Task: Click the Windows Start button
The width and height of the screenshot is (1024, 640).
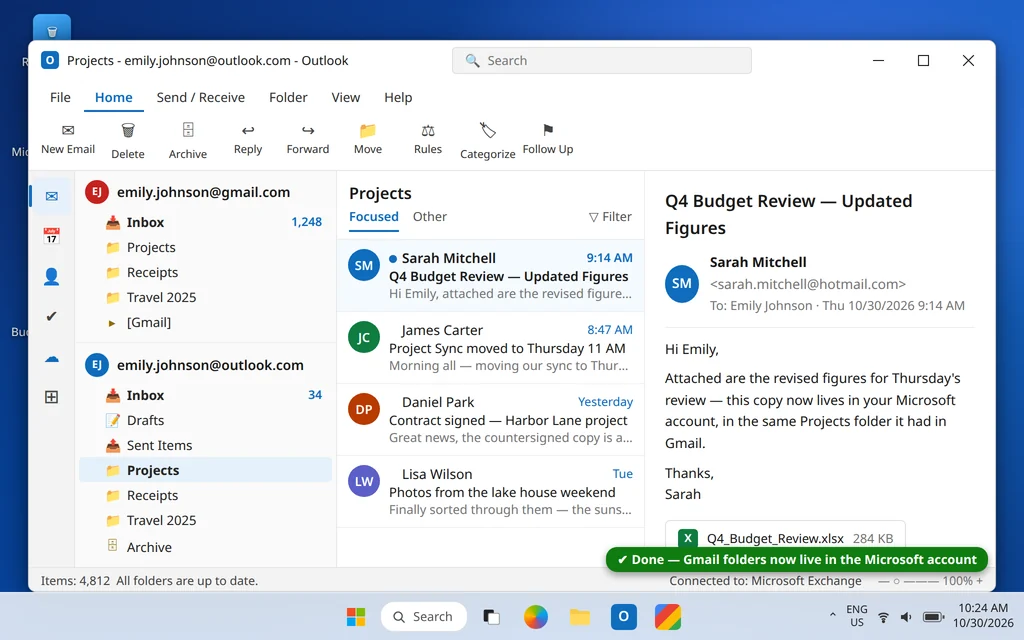Action: pyautogui.click(x=356, y=616)
